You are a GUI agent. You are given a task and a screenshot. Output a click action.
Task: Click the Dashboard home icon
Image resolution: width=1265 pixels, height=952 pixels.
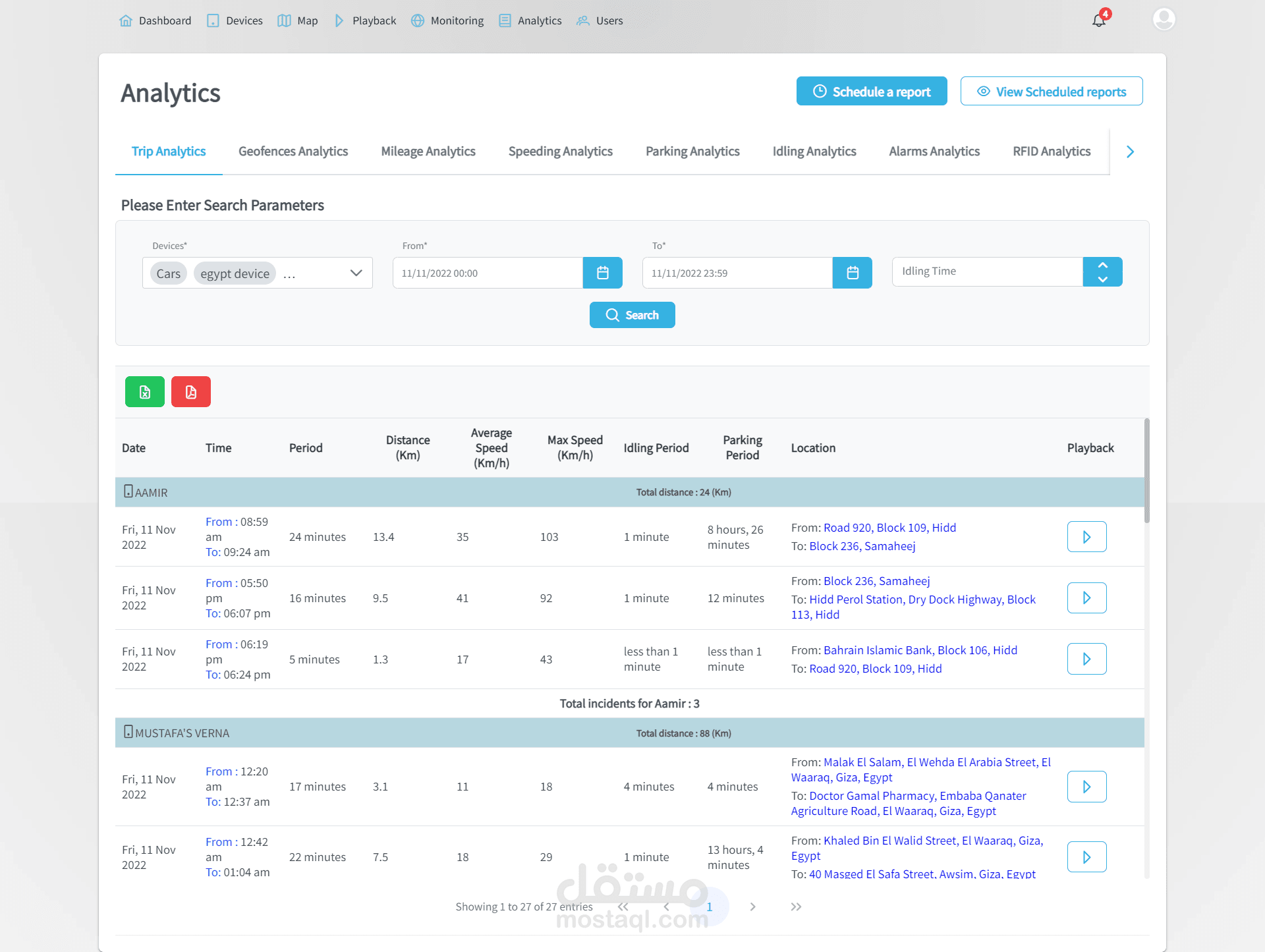pyautogui.click(x=126, y=20)
